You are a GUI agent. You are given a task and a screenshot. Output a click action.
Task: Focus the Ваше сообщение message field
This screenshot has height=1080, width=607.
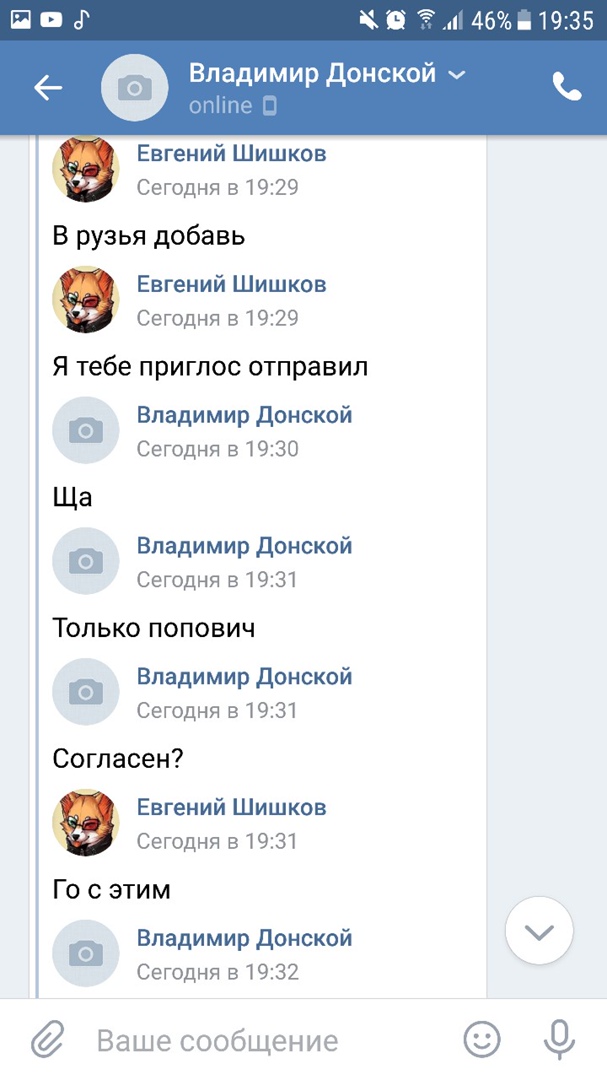coord(270,1041)
